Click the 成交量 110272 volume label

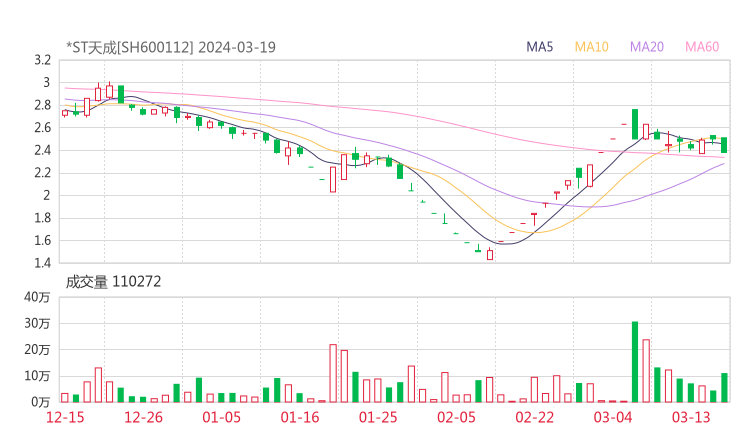(113, 281)
